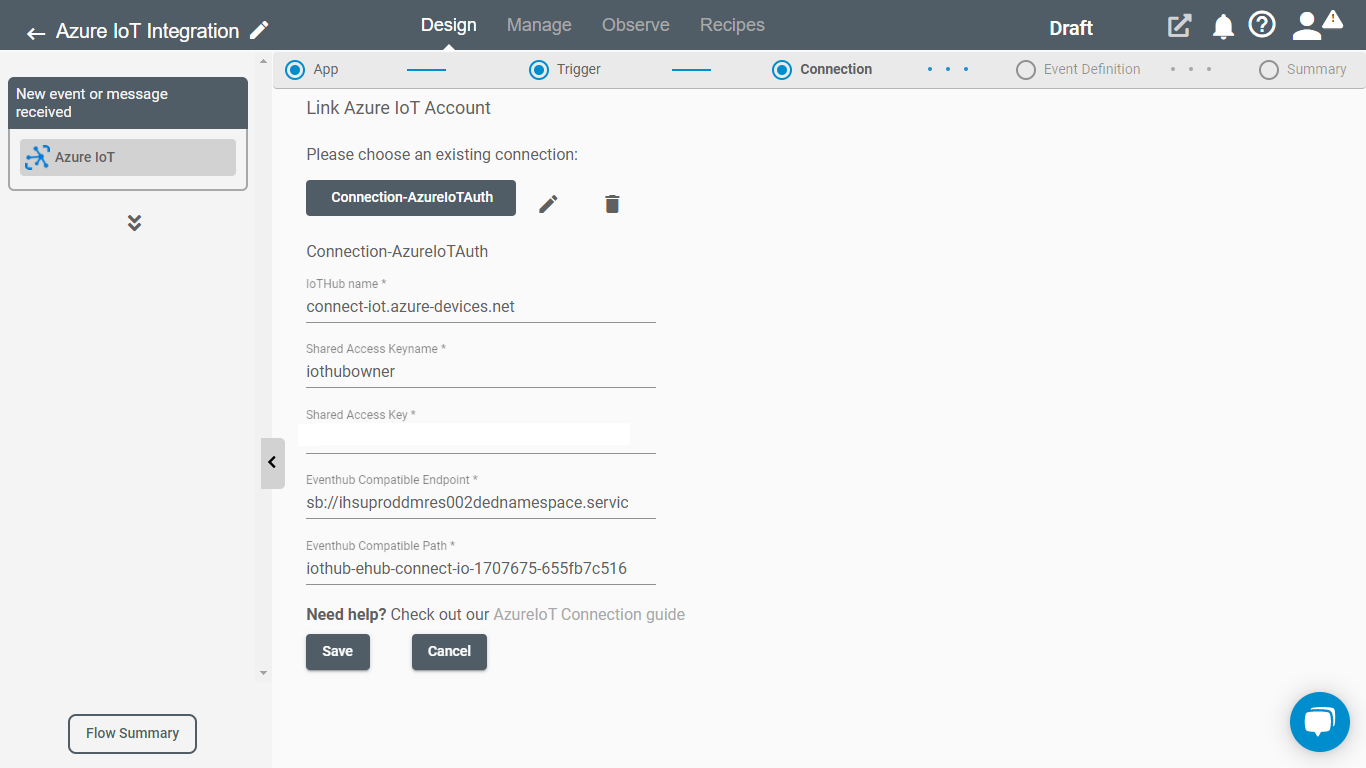1366x768 pixels.
Task: Select the App step radio button
Action: point(294,70)
